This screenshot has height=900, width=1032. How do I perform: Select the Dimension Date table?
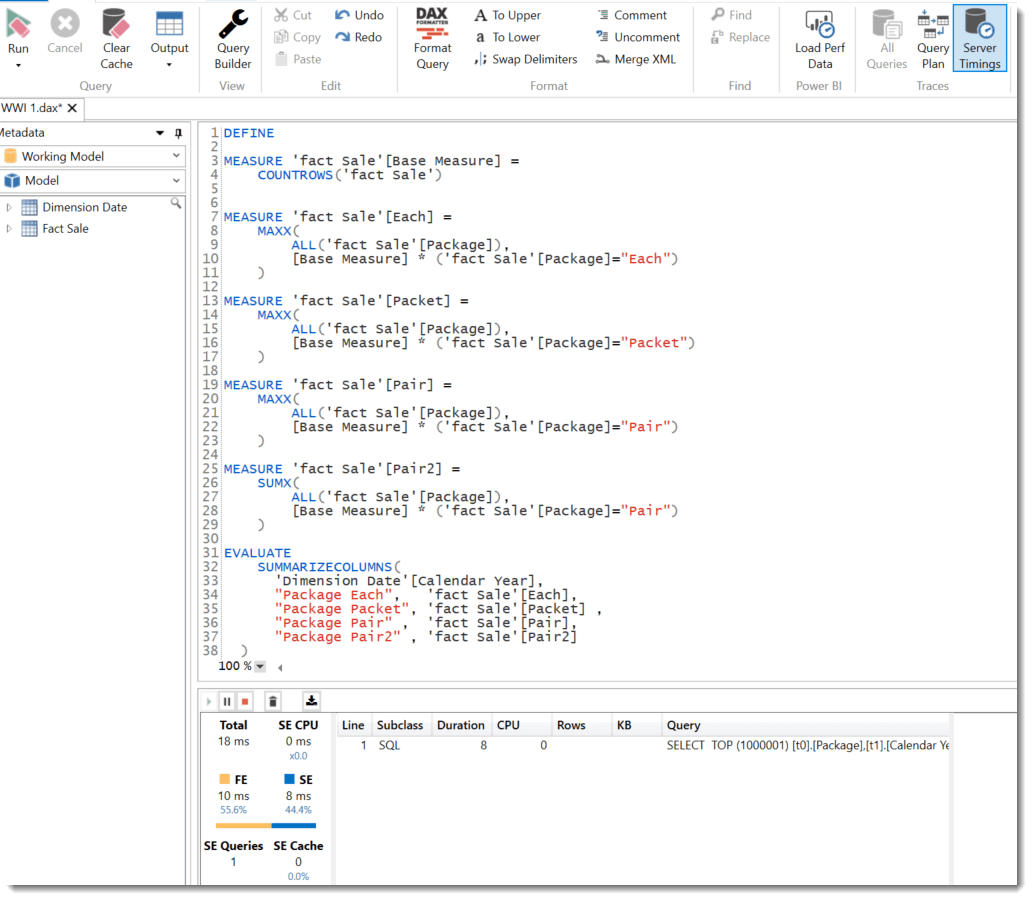tap(84, 207)
